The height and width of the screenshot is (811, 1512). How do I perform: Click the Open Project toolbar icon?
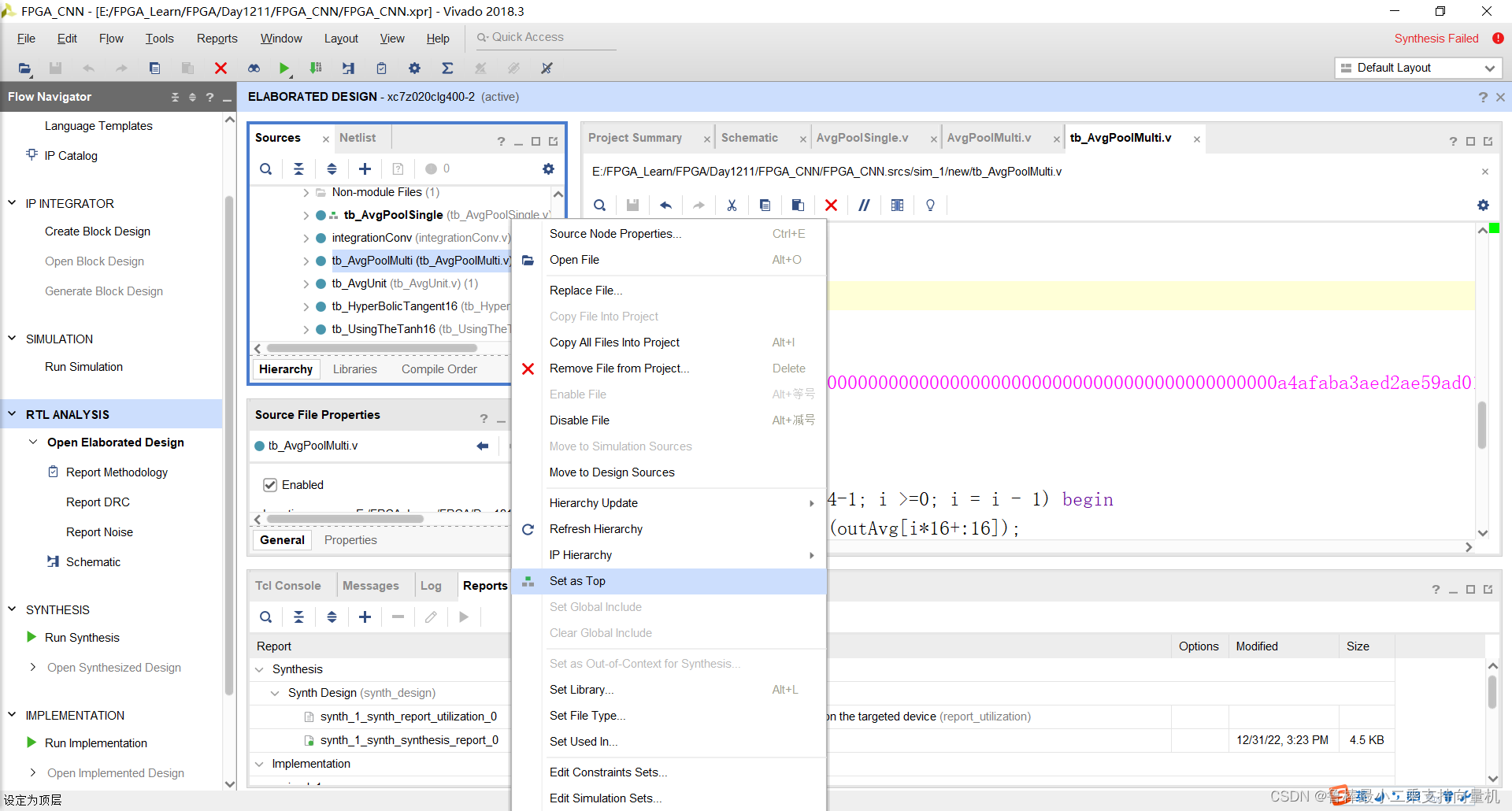(24, 69)
